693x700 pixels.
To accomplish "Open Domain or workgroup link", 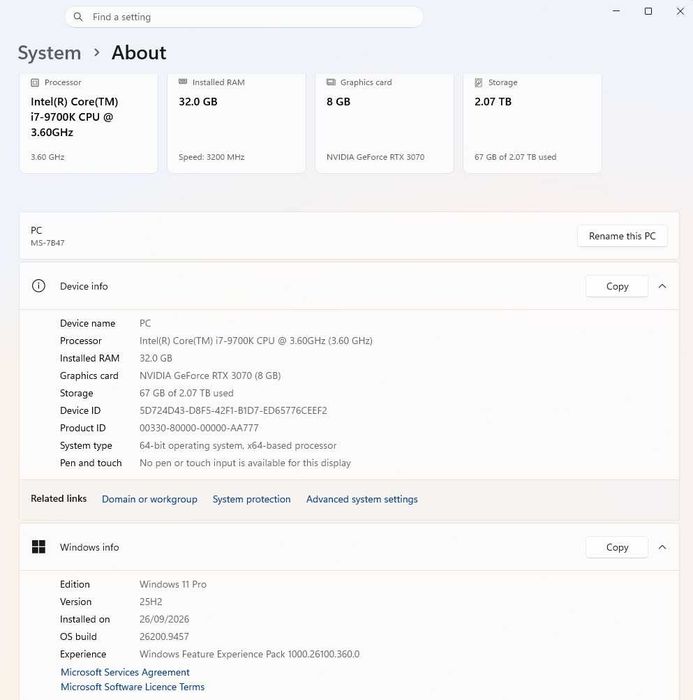I will (x=150, y=499).
